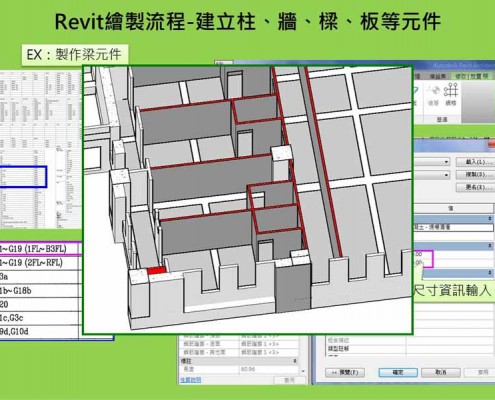Screen dimensions: 495x400
Task: Select the table row ending 1c,G3c
Action: click(x=40, y=318)
